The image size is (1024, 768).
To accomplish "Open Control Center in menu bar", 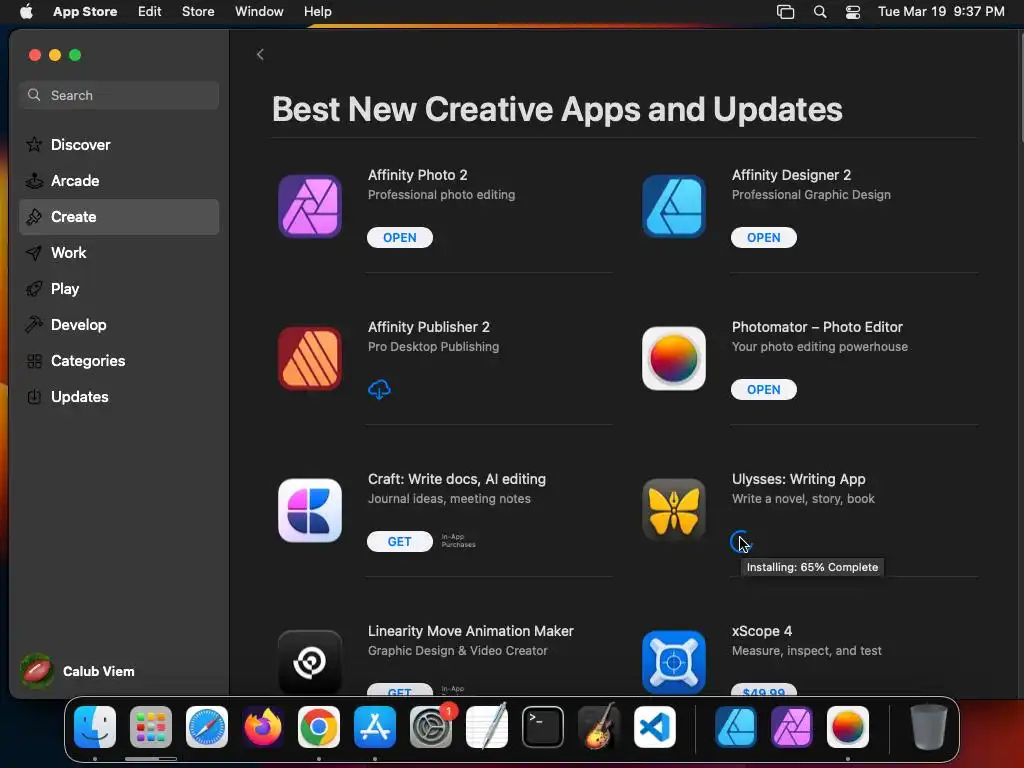I will pyautogui.click(x=852, y=11).
